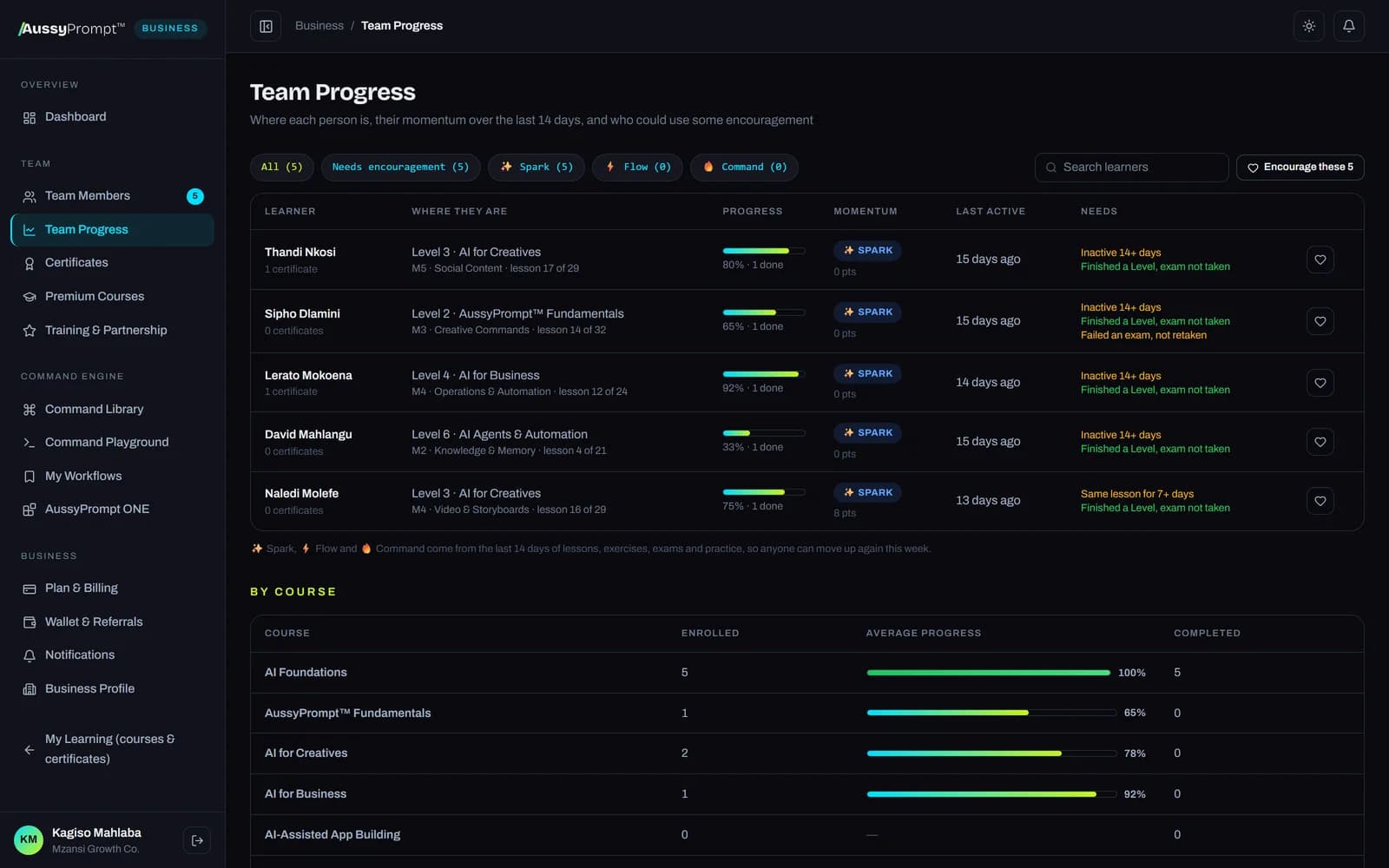Click Lerato Mokoena's SPARK momentum badge
The width and height of the screenshot is (1389, 868).
coord(867,374)
